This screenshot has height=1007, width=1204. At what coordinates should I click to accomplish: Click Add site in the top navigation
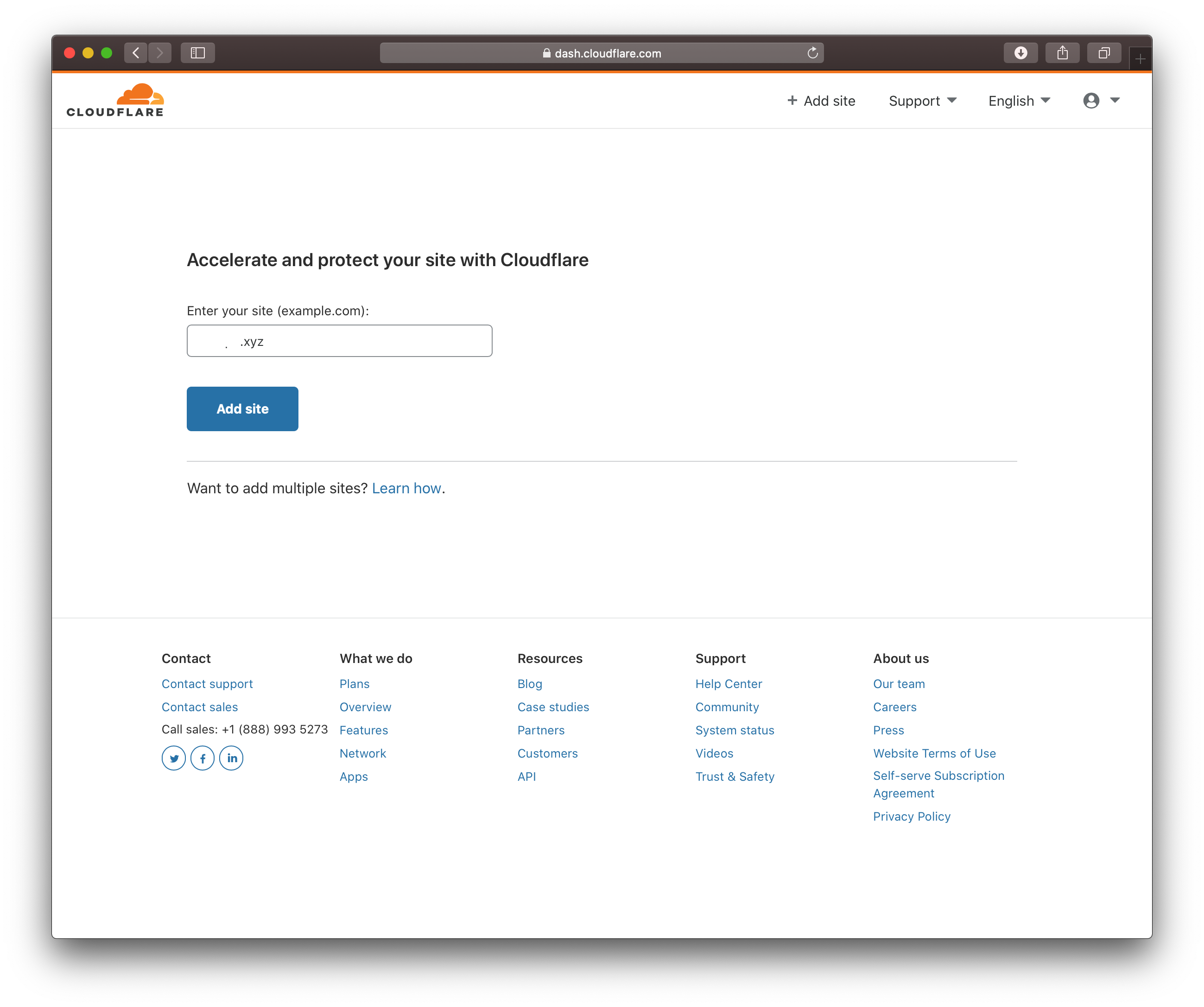click(x=821, y=100)
